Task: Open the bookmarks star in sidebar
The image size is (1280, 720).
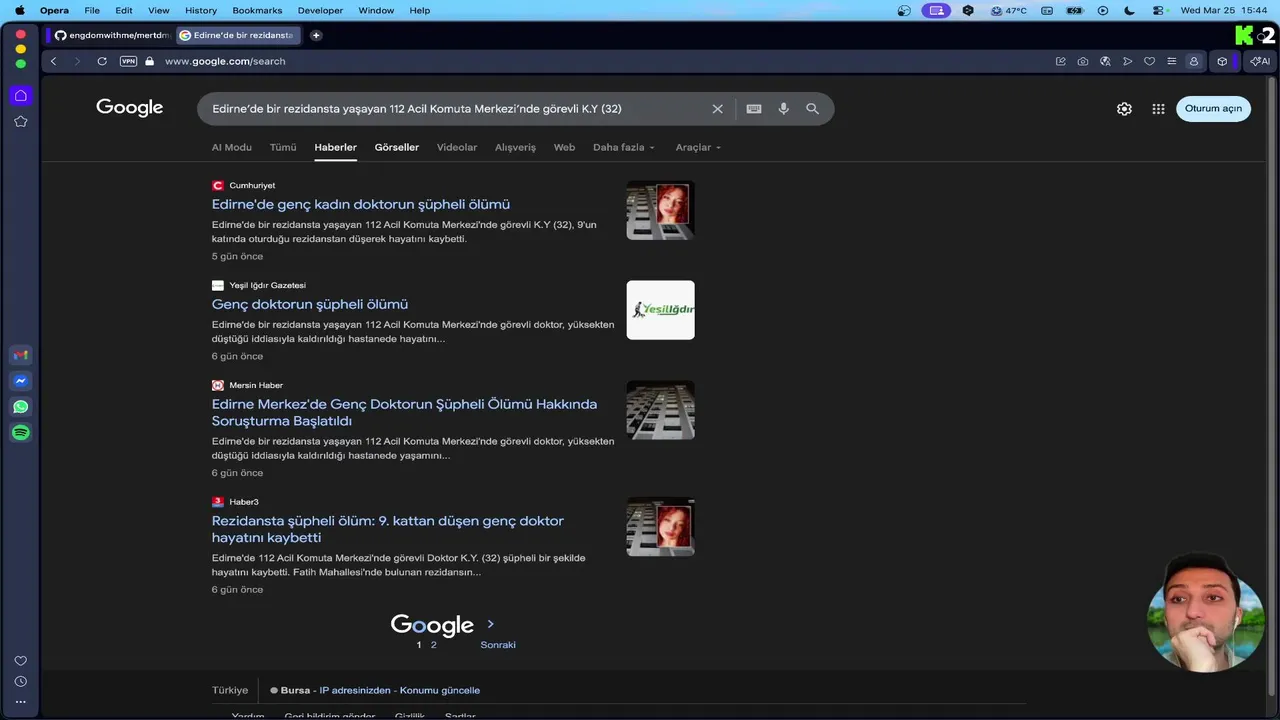Action: point(20,121)
